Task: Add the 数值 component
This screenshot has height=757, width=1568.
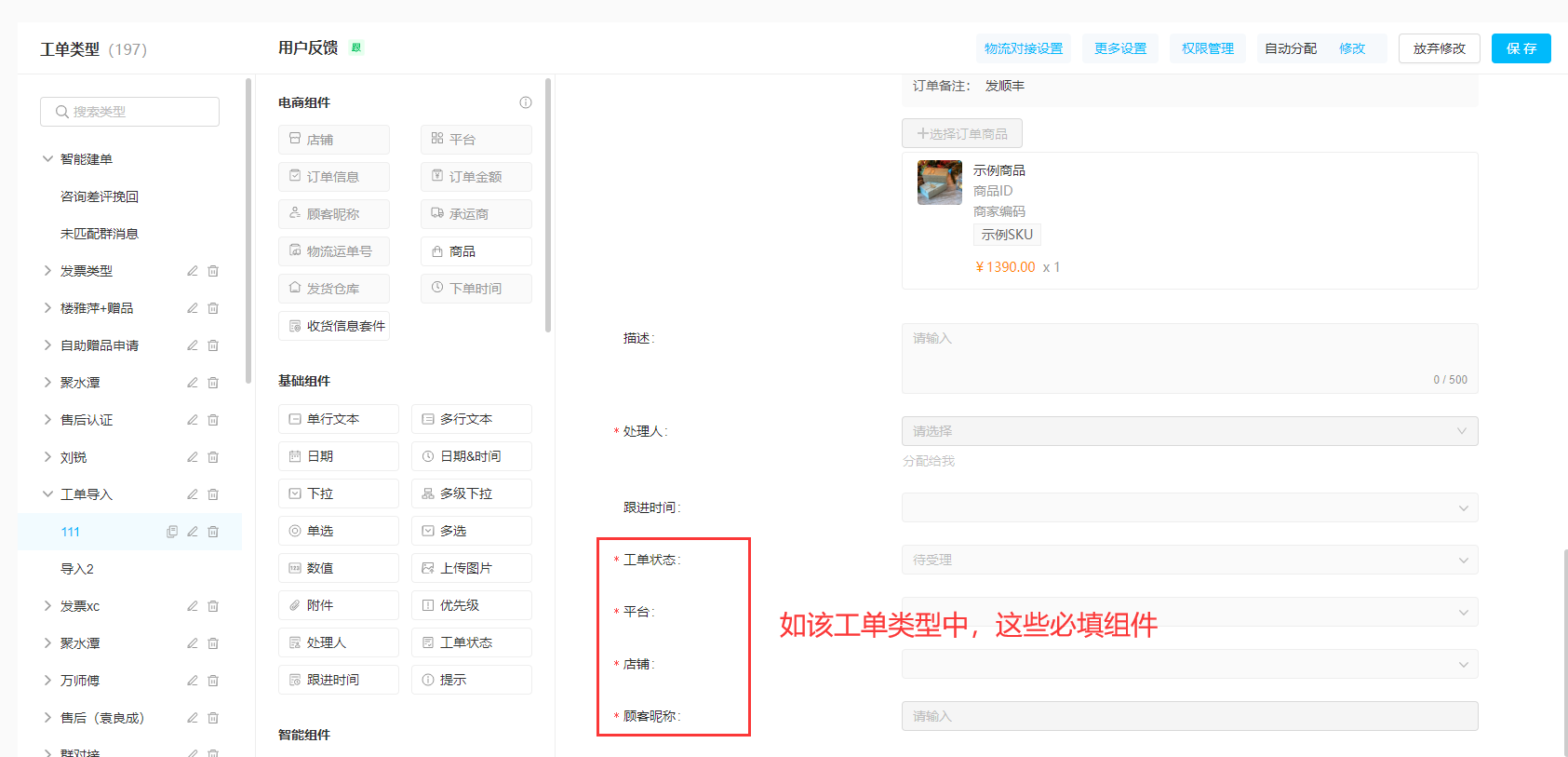Action: [x=339, y=568]
